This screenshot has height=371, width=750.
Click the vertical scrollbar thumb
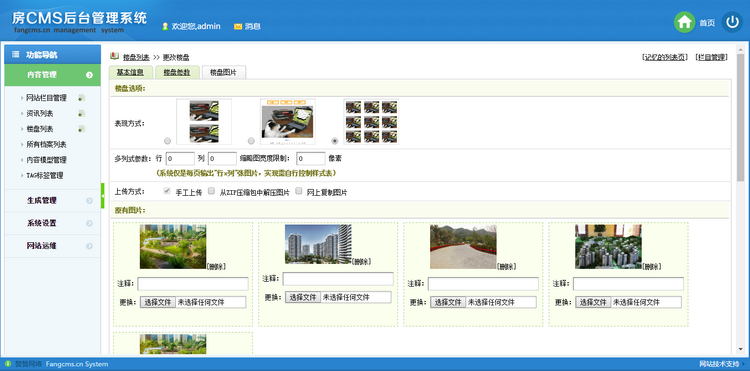point(740,117)
